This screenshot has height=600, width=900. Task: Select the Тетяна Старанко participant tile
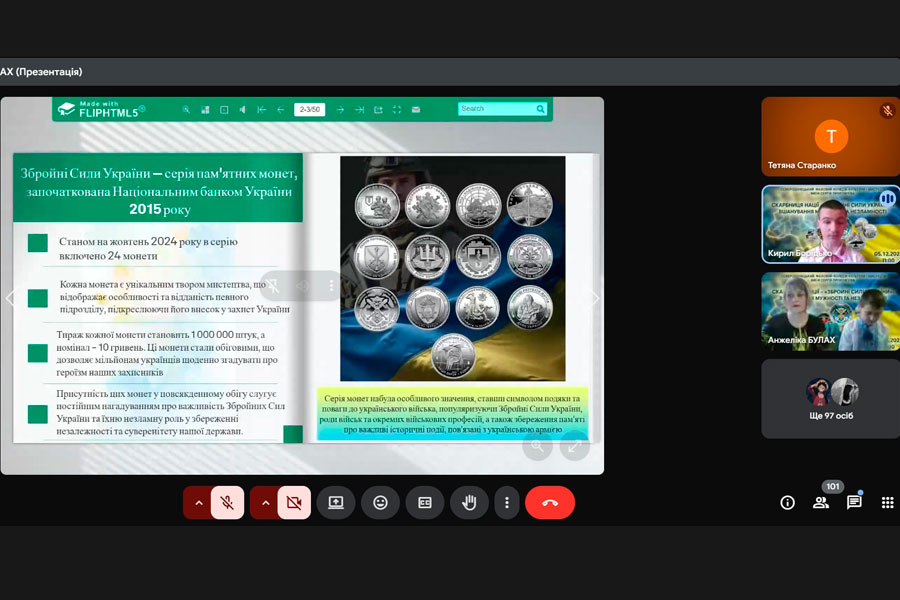tap(831, 137)
